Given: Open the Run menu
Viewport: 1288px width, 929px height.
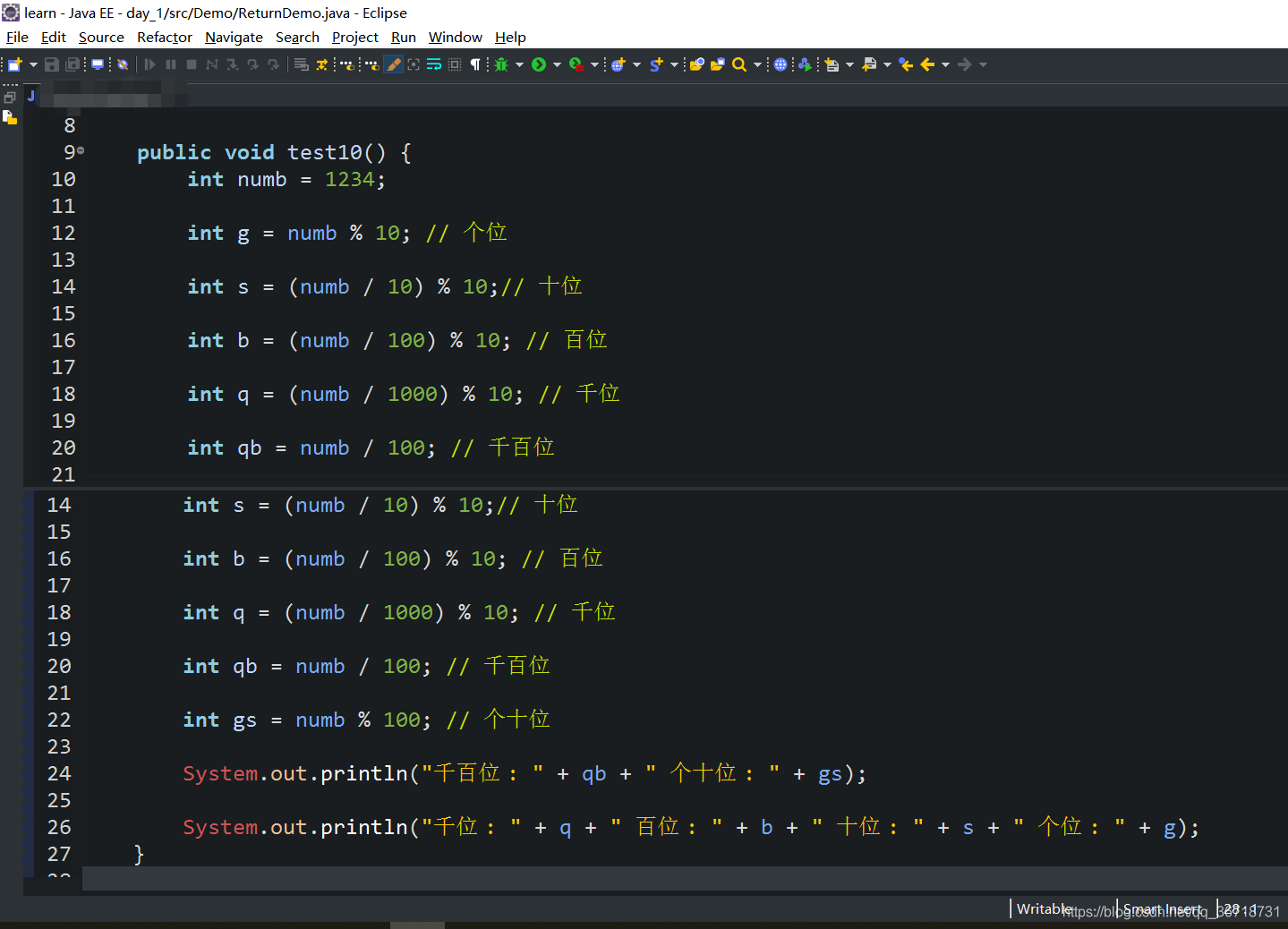Looking at the screenshot, I should pos(404,38).
